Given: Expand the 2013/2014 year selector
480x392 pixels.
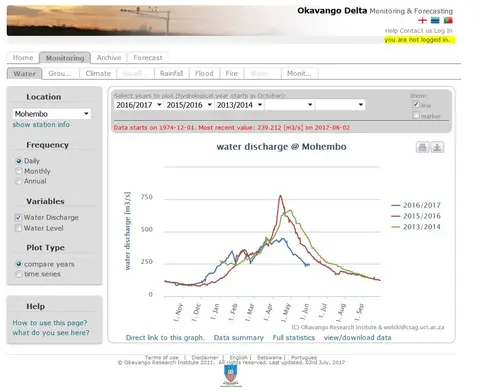Looking at the screenshot, I should 239,105.
